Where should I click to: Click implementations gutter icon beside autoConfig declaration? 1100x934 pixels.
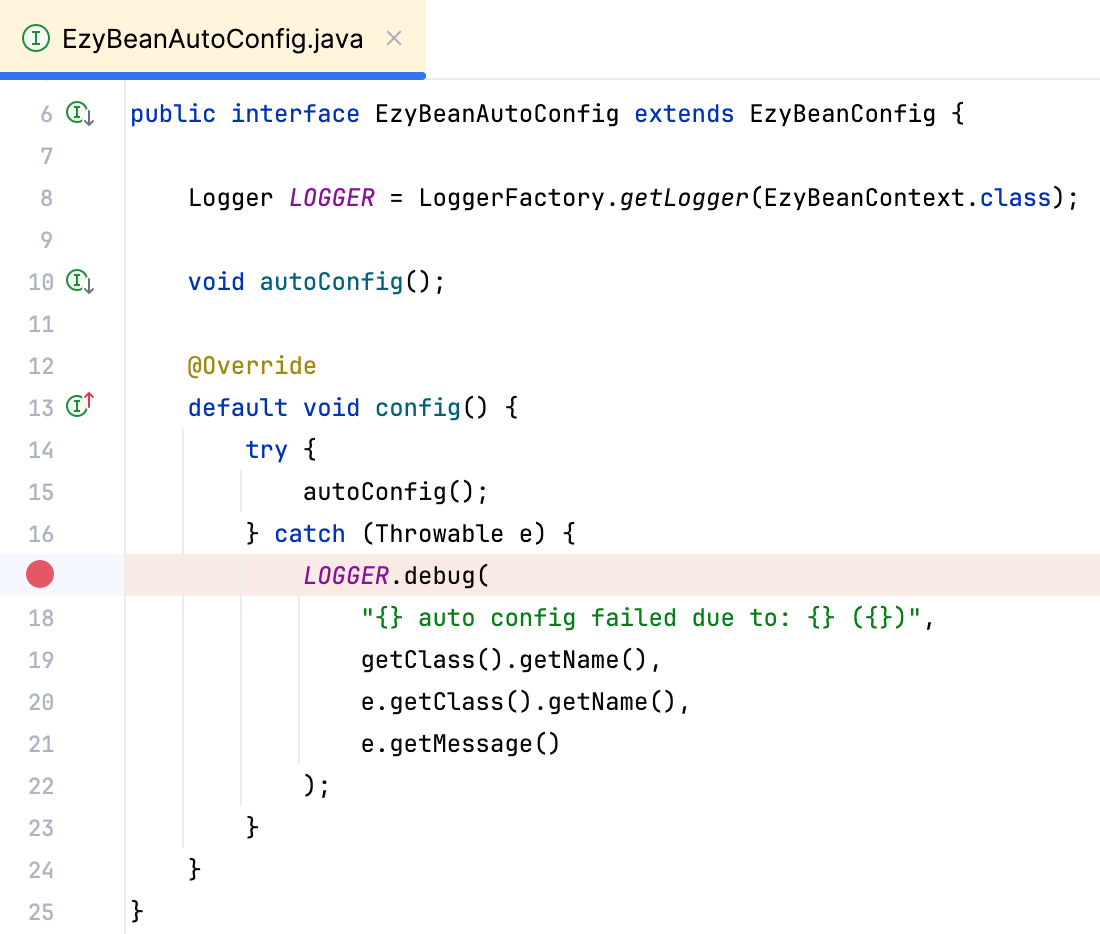[78, 282]
